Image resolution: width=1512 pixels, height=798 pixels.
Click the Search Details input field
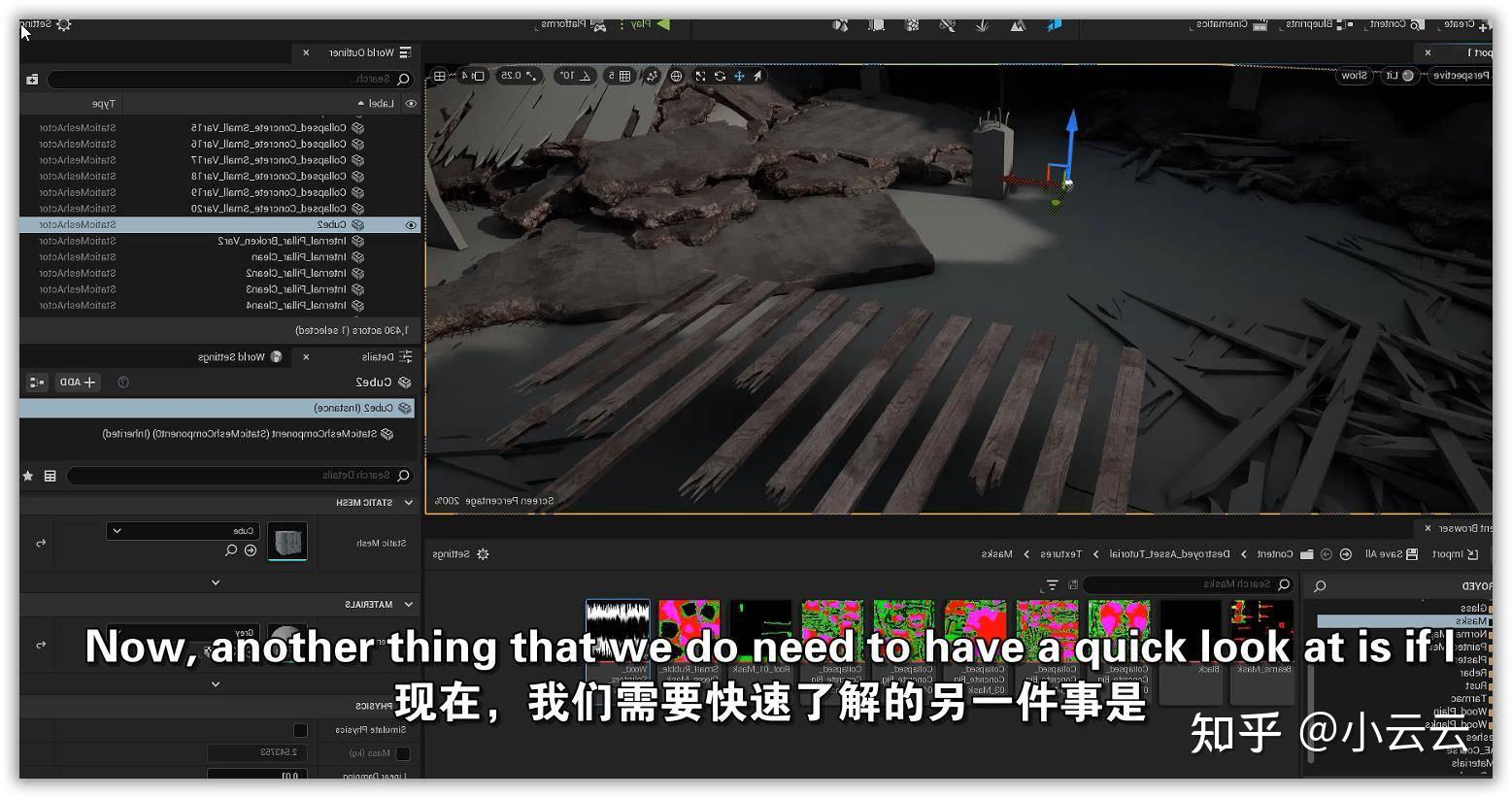pos(240,476)
